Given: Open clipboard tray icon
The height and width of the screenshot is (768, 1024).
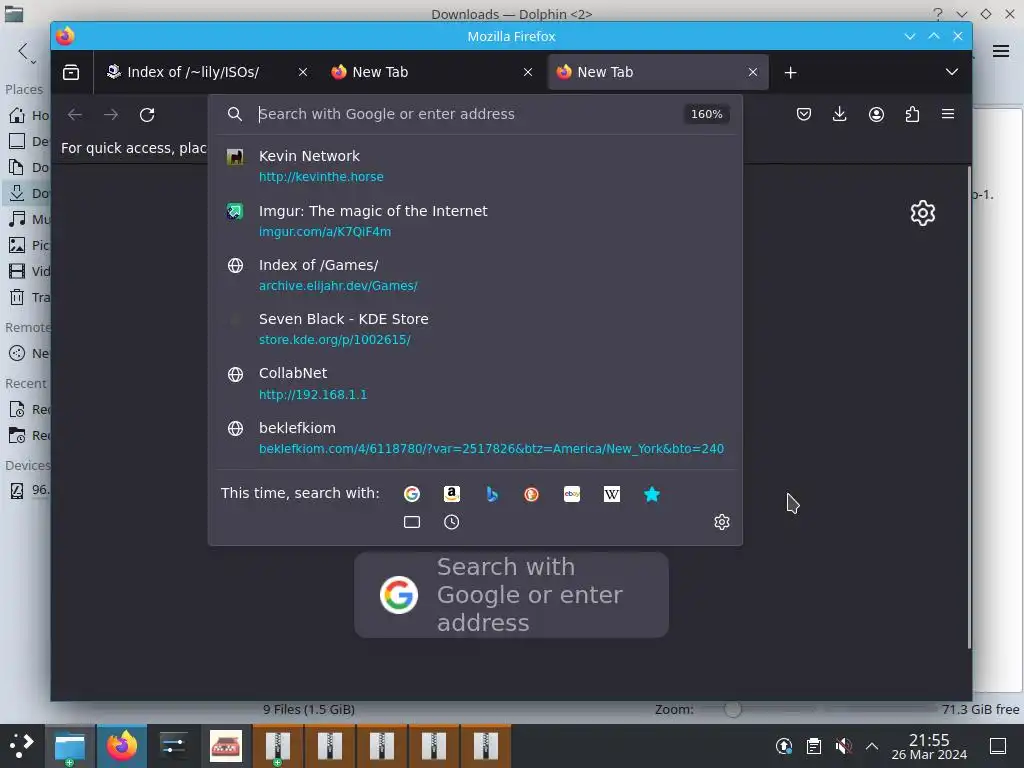Looking at the screenshot, I should tap(814, 746).
